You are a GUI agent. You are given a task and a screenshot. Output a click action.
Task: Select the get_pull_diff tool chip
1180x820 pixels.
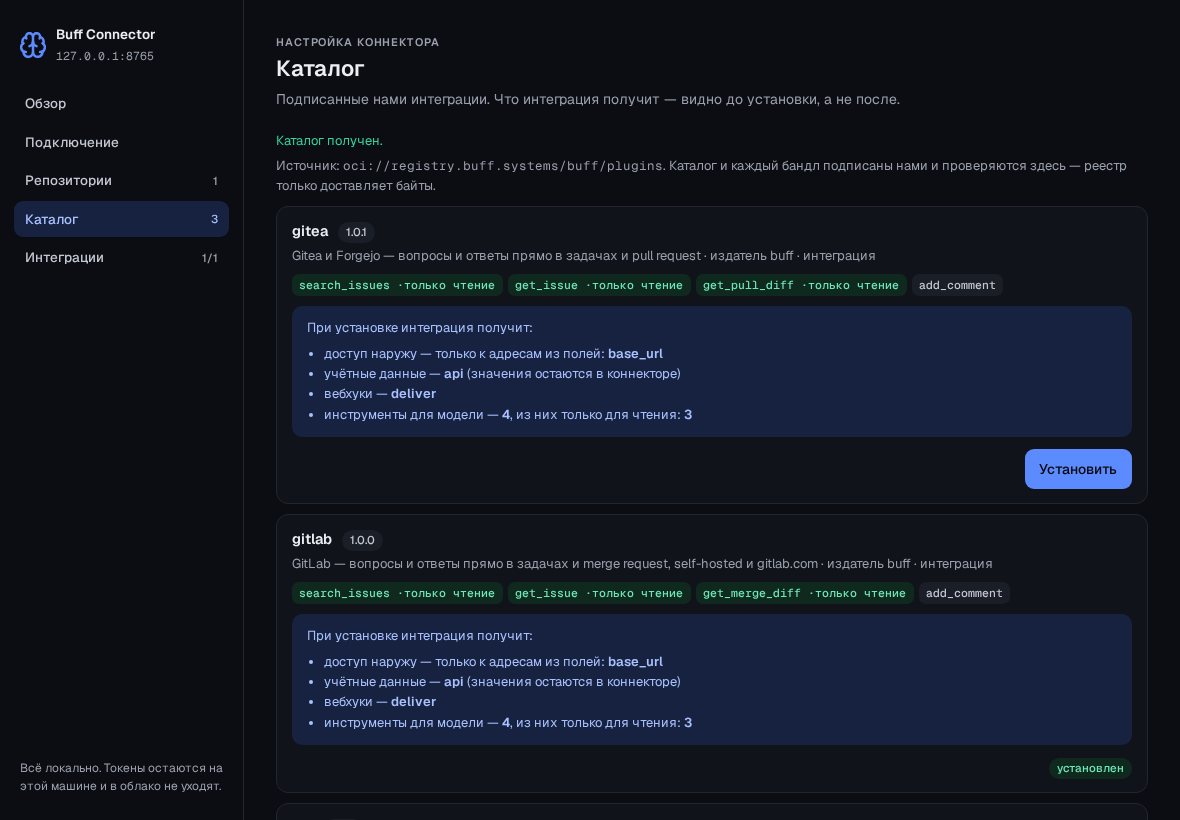tap(801, 285)
